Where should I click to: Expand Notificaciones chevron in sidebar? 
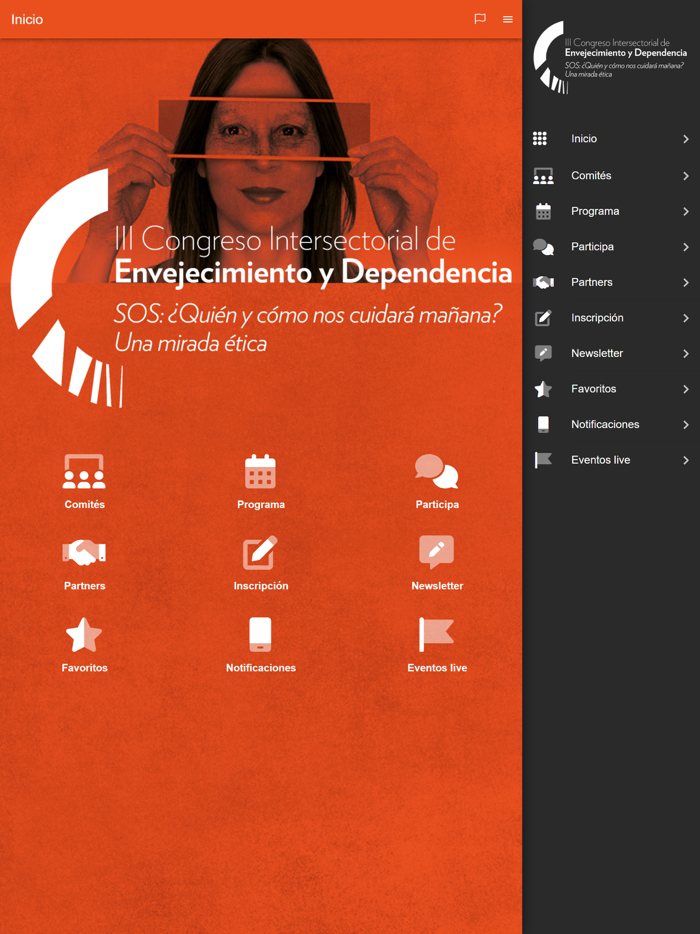686,424
